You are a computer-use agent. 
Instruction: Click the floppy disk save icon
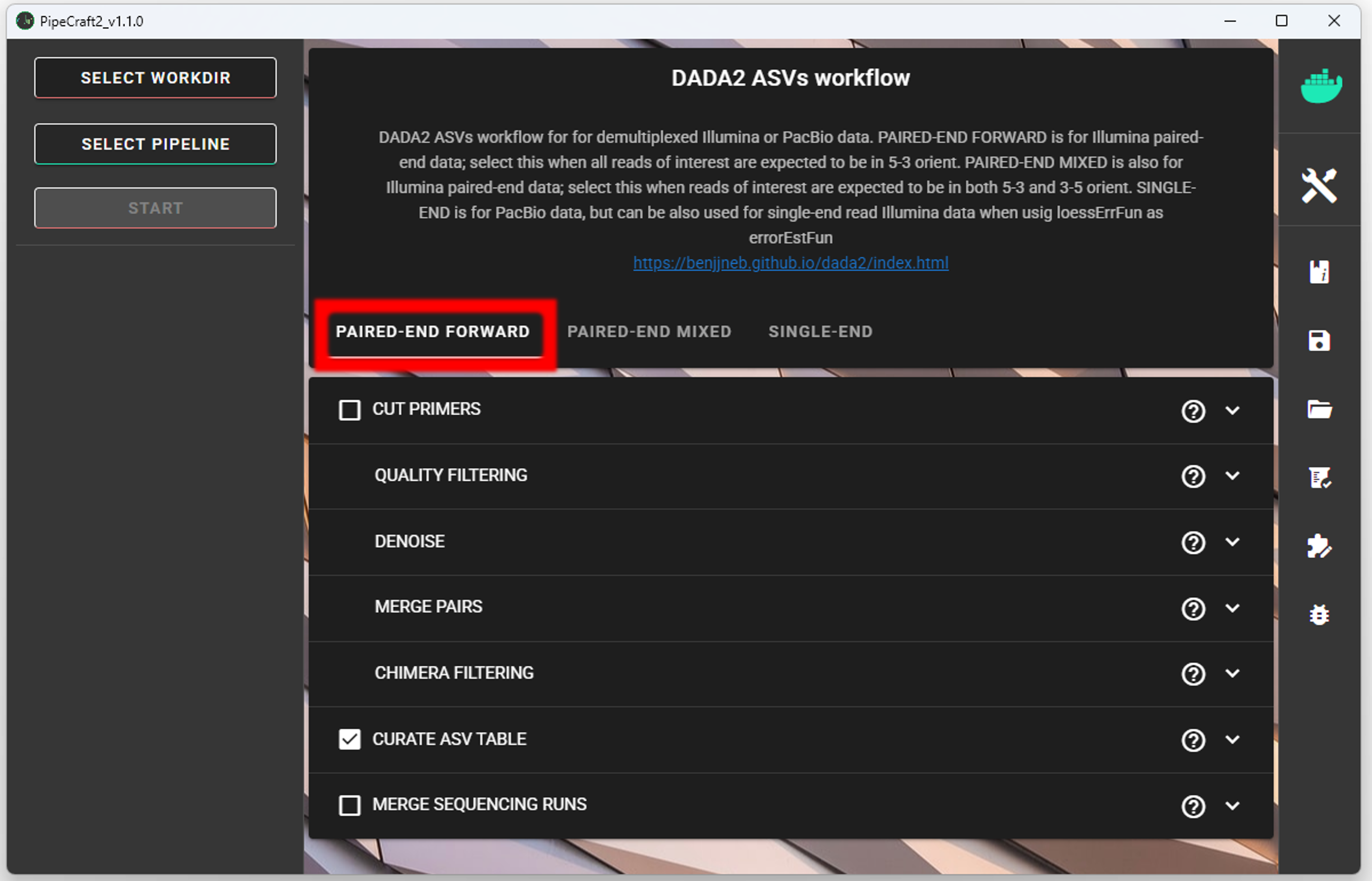(1319, 341)
